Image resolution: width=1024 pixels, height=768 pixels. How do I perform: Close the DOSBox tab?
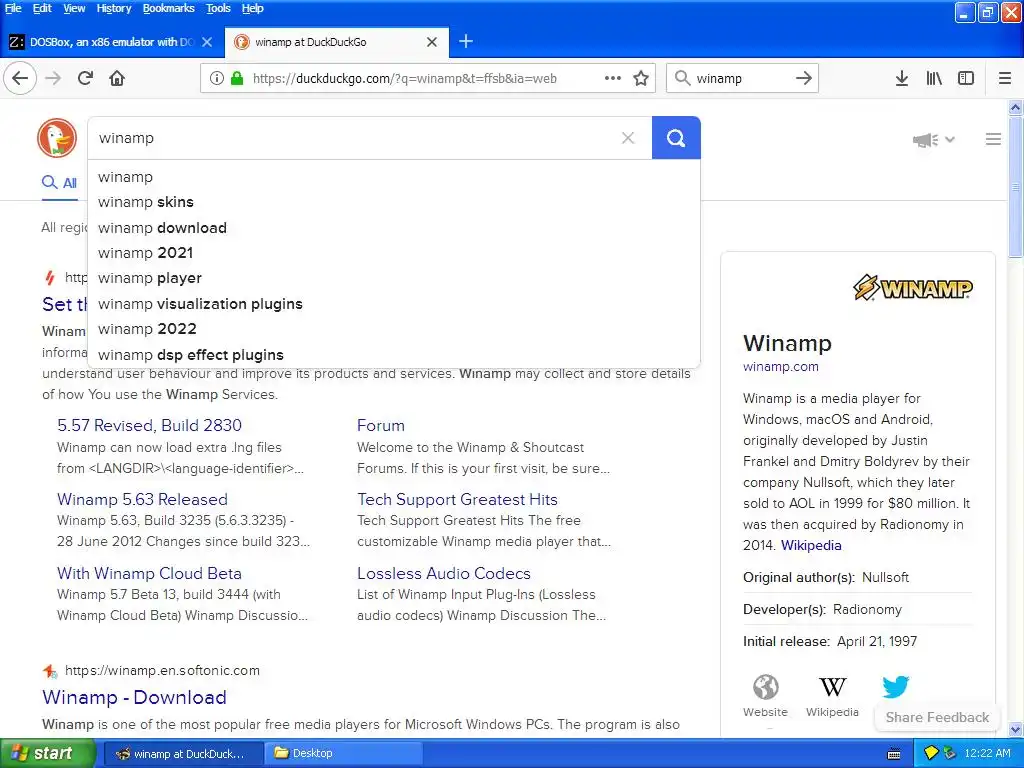tap(207, 42)
